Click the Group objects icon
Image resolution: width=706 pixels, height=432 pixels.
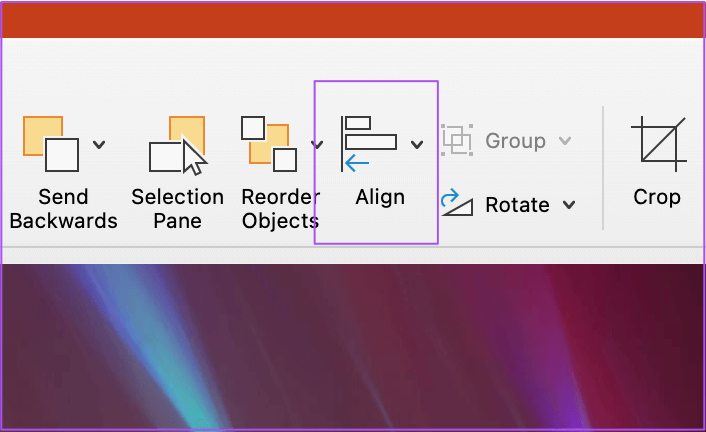[457, 140]
